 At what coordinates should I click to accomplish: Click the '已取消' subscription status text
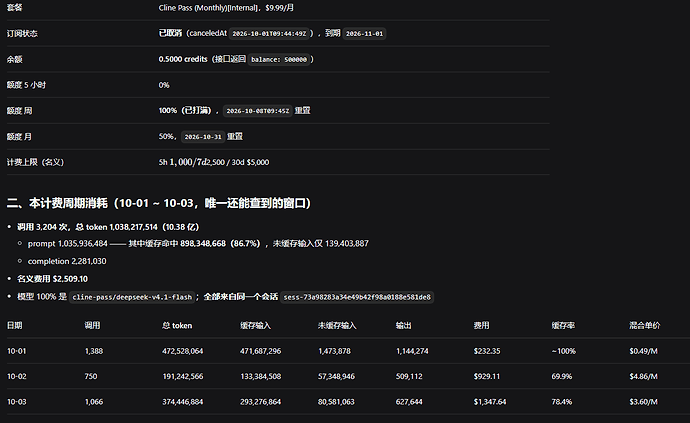(x=170, y=33)
